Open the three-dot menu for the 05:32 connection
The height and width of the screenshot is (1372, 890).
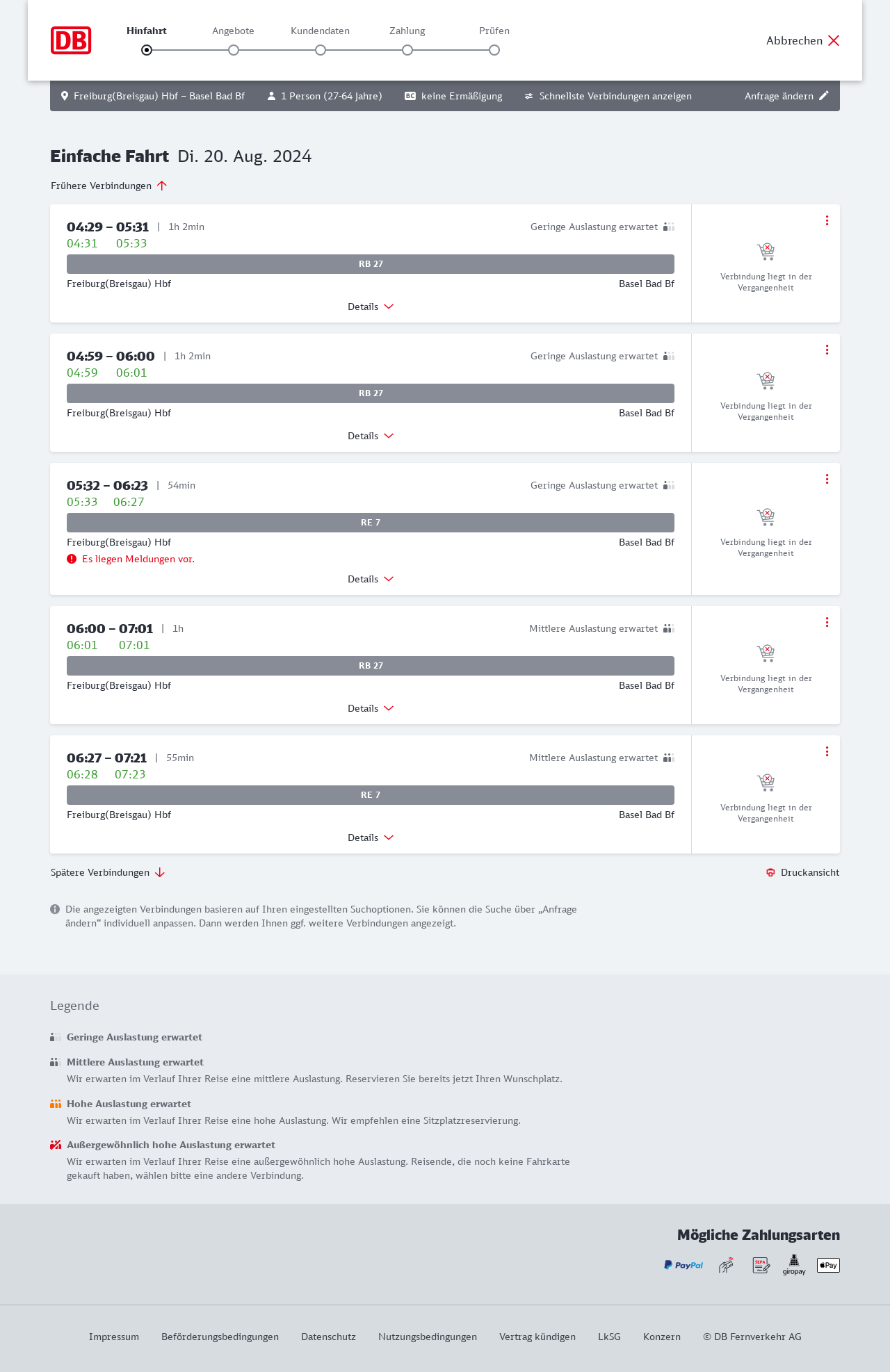tap(827, 479)
